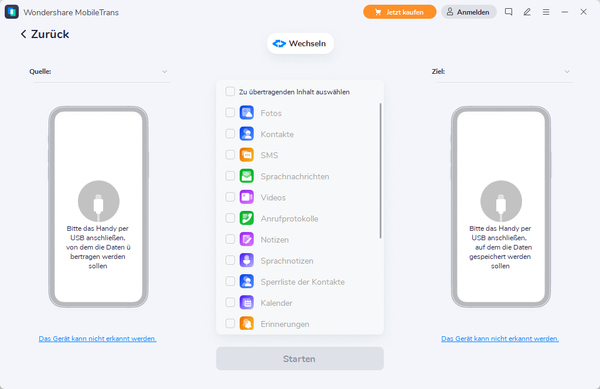
Task: Toggle the Sperrliste der Kontakte checkbox
Action: (x=230, y=281)
